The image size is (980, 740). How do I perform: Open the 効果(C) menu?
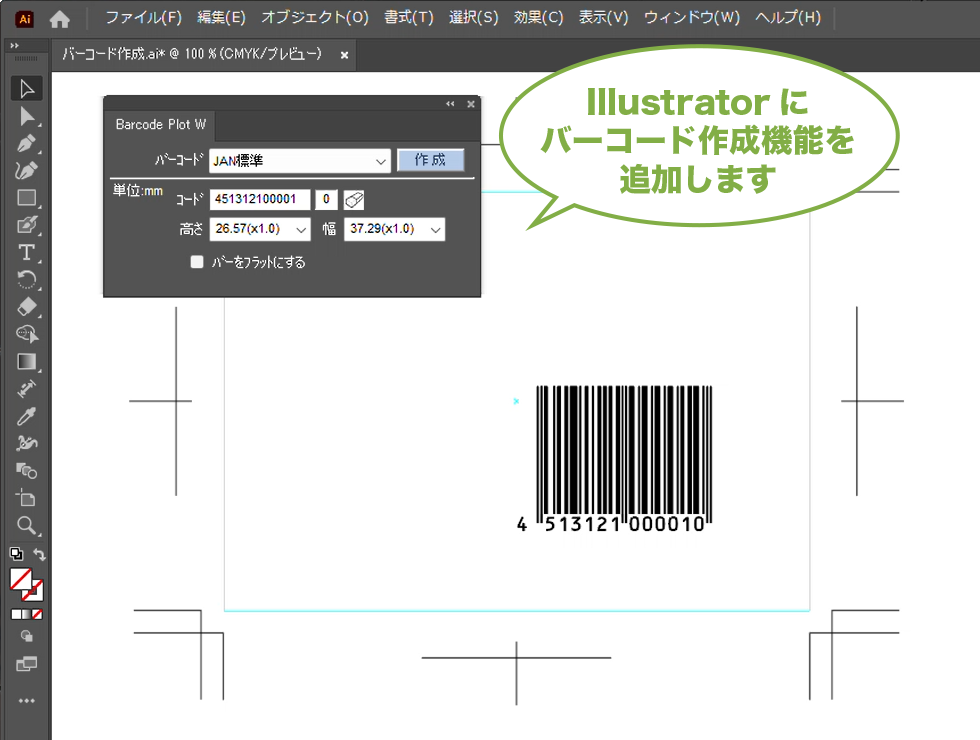[539, 18]
